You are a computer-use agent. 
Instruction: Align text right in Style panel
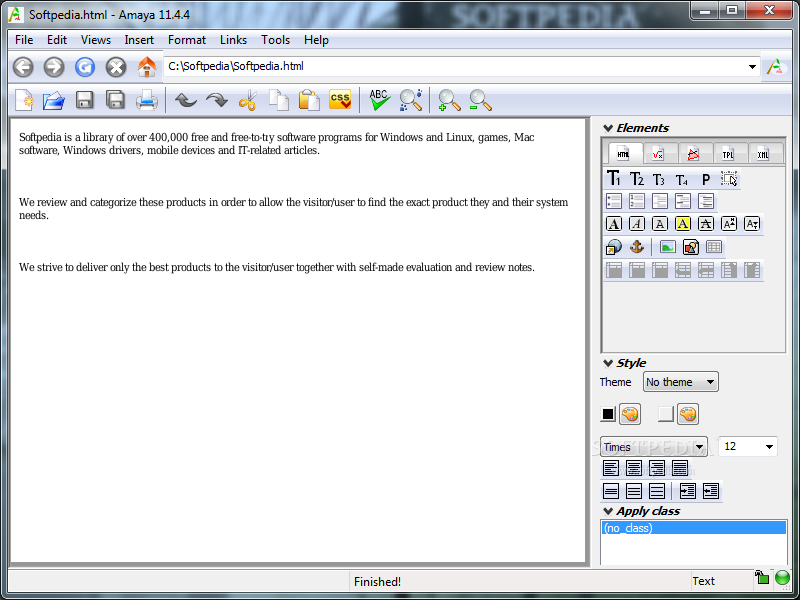657,468
